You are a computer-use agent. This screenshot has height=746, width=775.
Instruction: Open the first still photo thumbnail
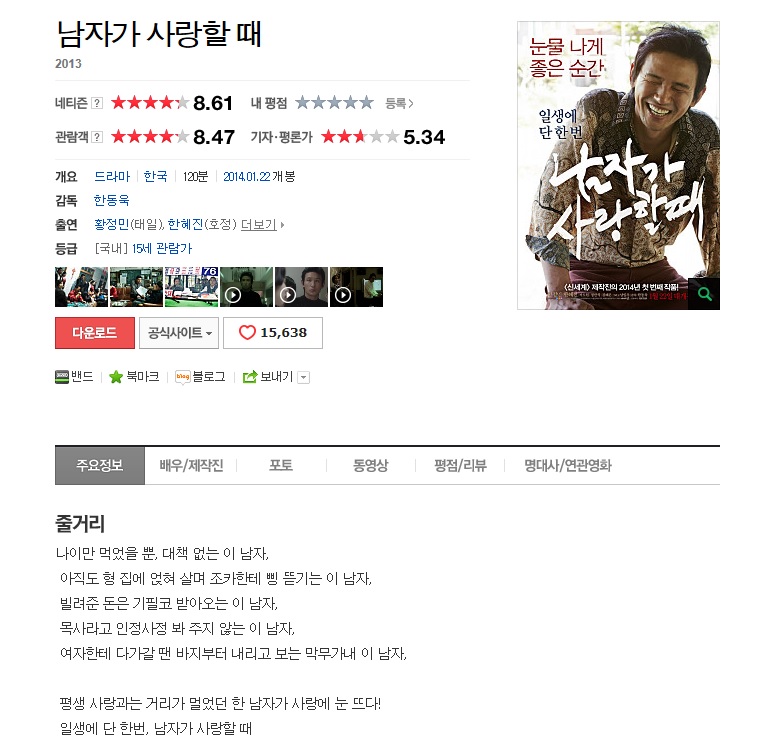click(x=81, y=287)
